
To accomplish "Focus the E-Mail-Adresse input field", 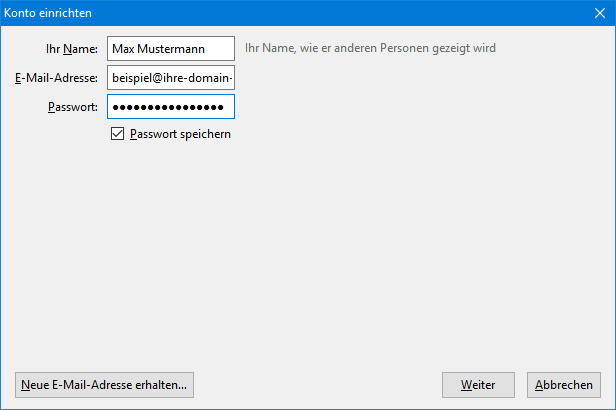I will click(x=170, y=78).
